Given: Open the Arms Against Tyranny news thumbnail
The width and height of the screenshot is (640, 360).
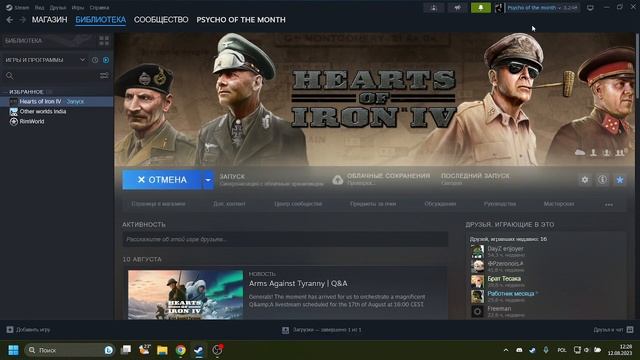Looking at the screenshot, I should (x=185, y=295).
